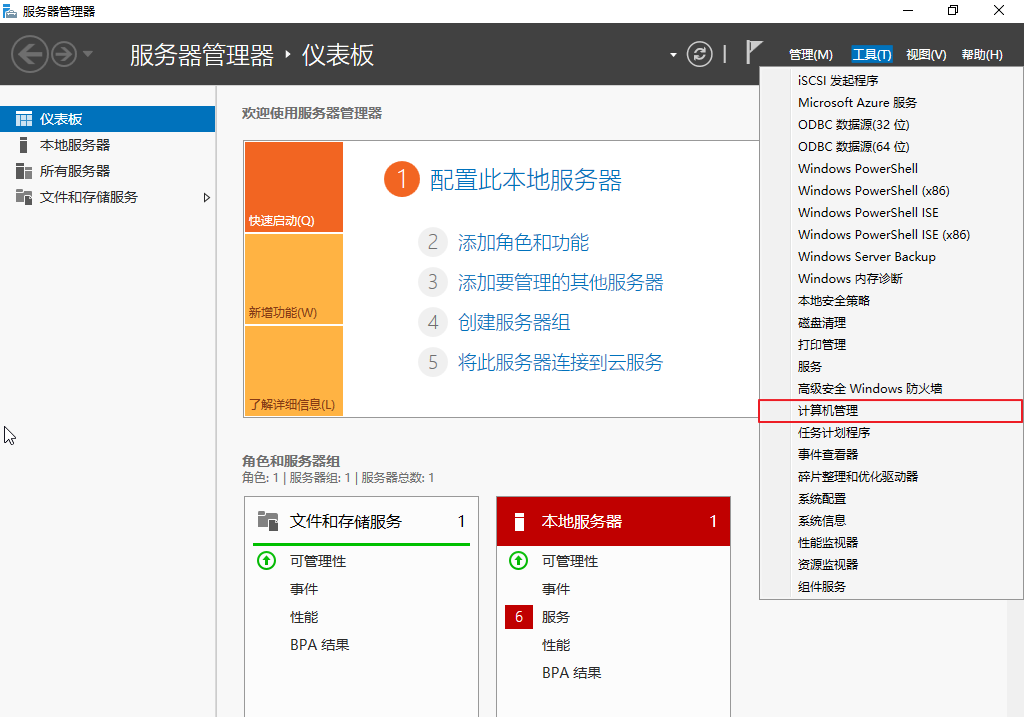Click the green 可管理性 status icon under 文件和存储服务
The width and height of the screenshot is (1024, 717).
266,561
